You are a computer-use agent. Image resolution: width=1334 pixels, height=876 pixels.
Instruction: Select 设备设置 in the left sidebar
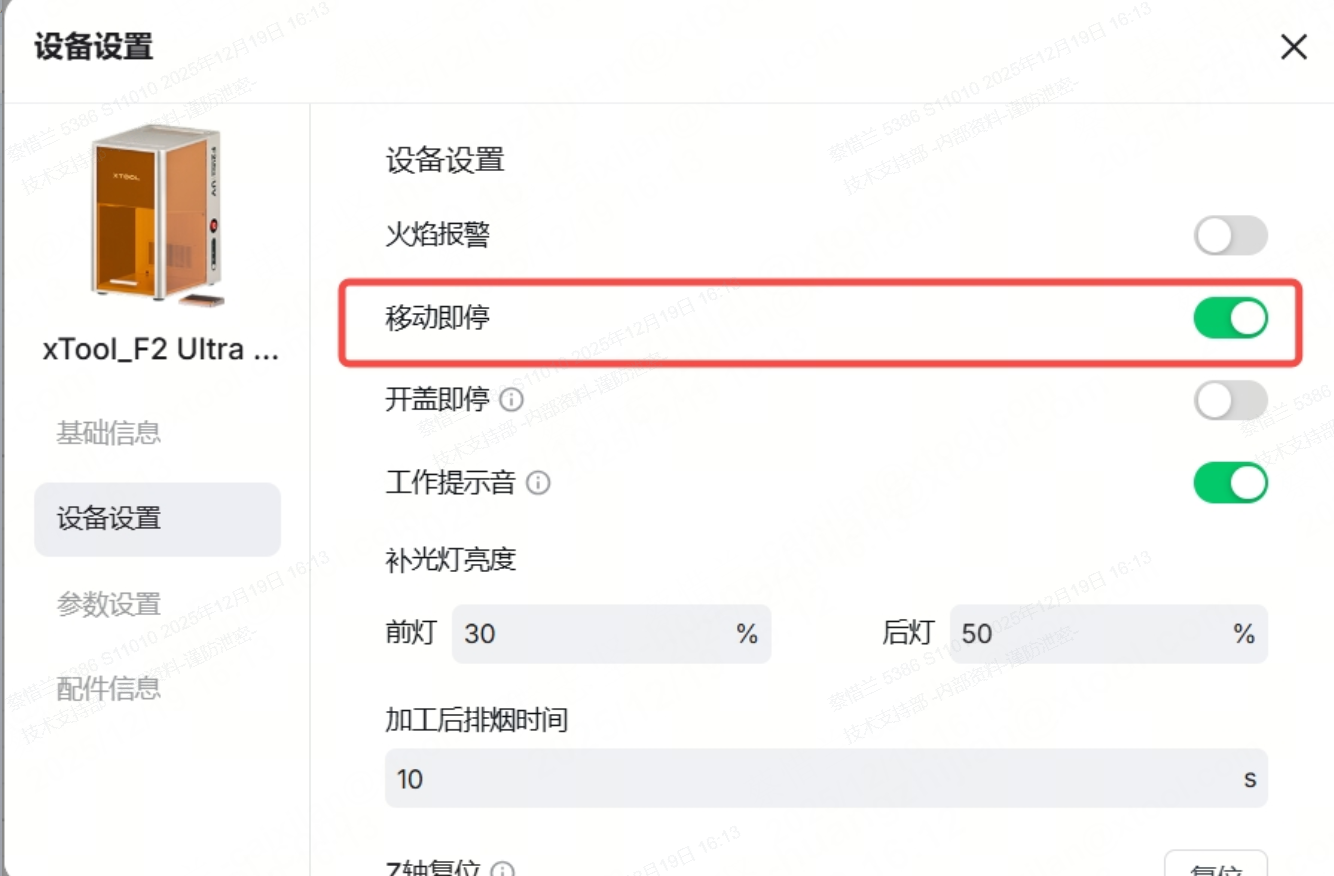coord(157,519)
